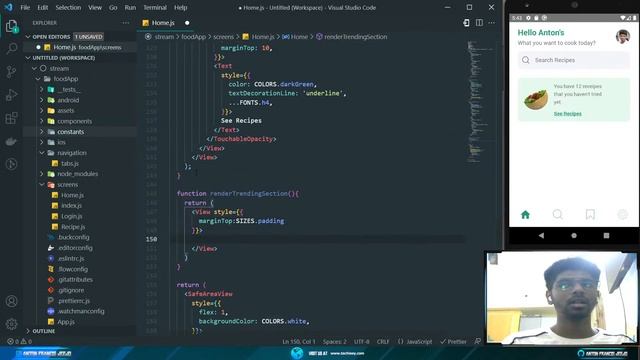The image size is (640, 360).
Task: Open the Docker view in activity bar
Action: [x=11, y=141]
